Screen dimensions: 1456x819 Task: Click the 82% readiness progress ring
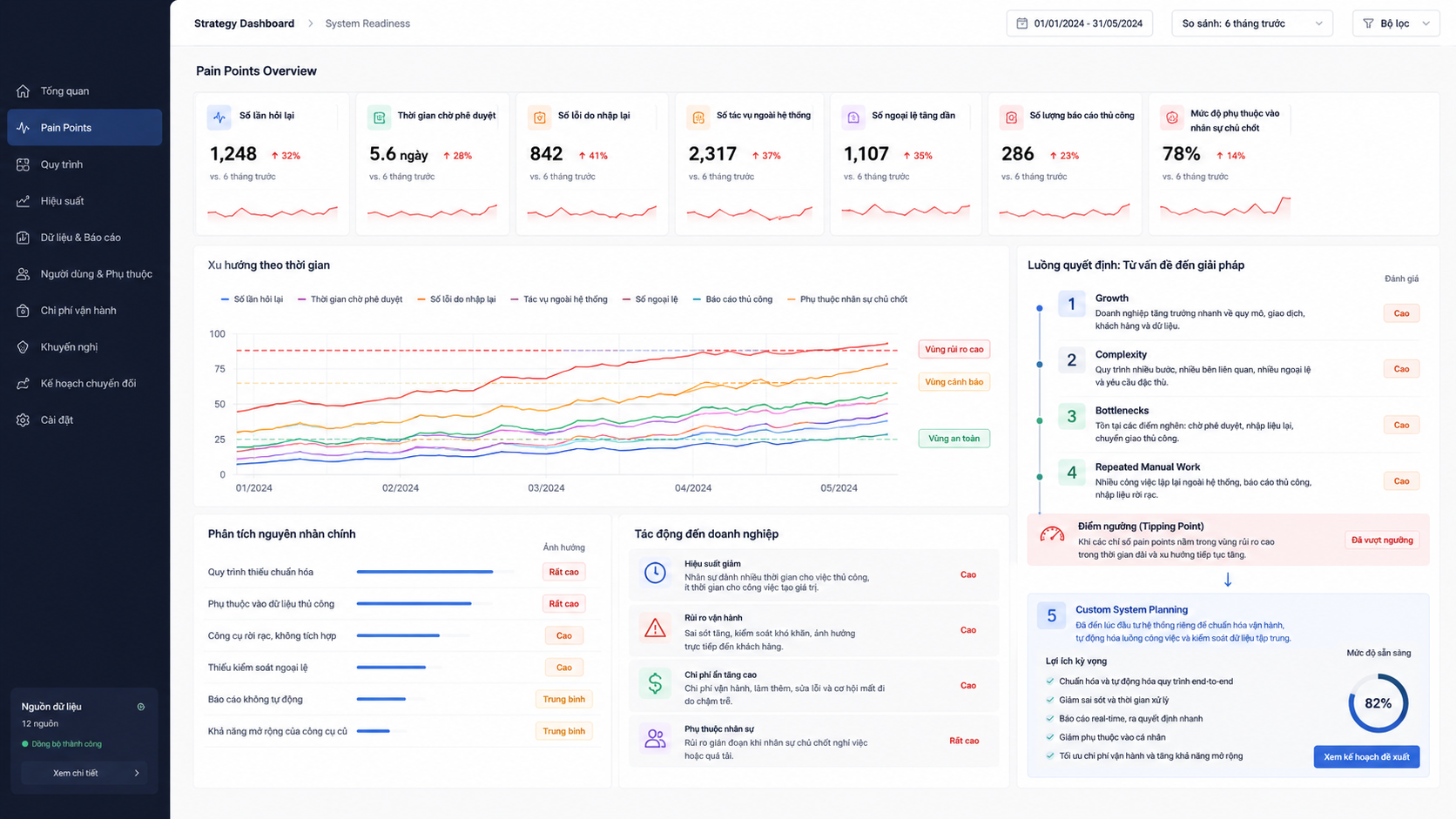coord(1378,703)
